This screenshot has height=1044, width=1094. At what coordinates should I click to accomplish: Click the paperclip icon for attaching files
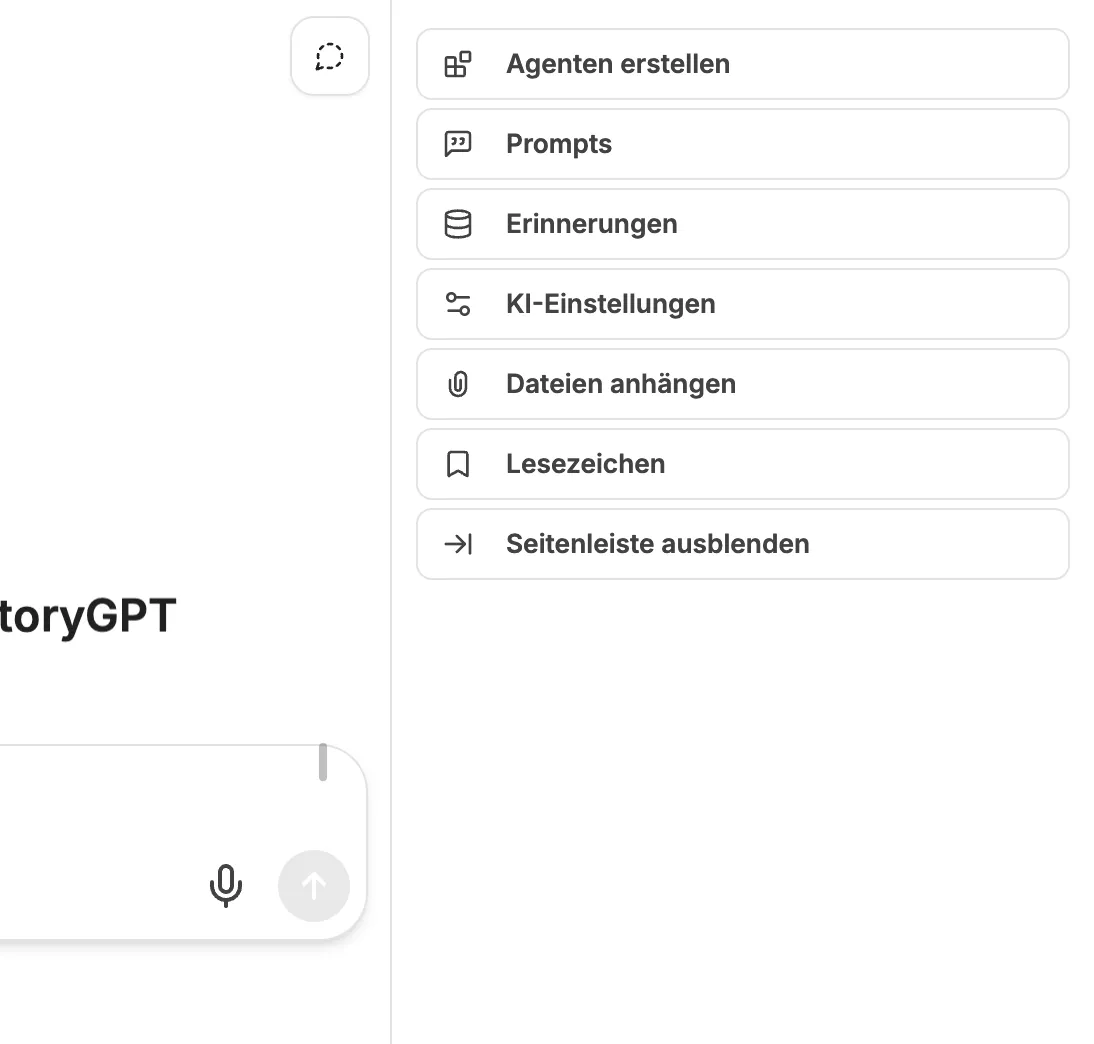[x=458, y=384]
